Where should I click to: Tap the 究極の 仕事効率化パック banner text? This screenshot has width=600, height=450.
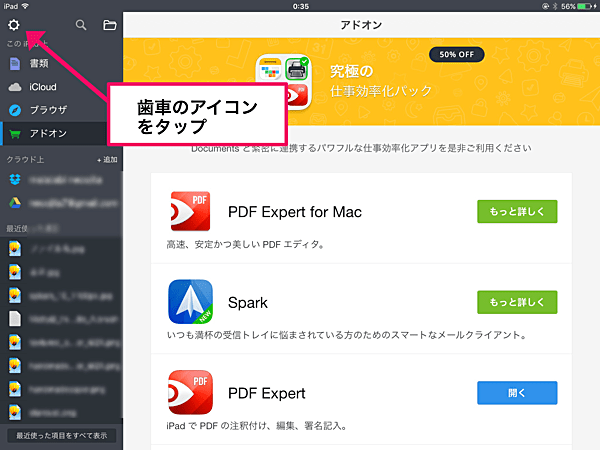tap(381, 81)
